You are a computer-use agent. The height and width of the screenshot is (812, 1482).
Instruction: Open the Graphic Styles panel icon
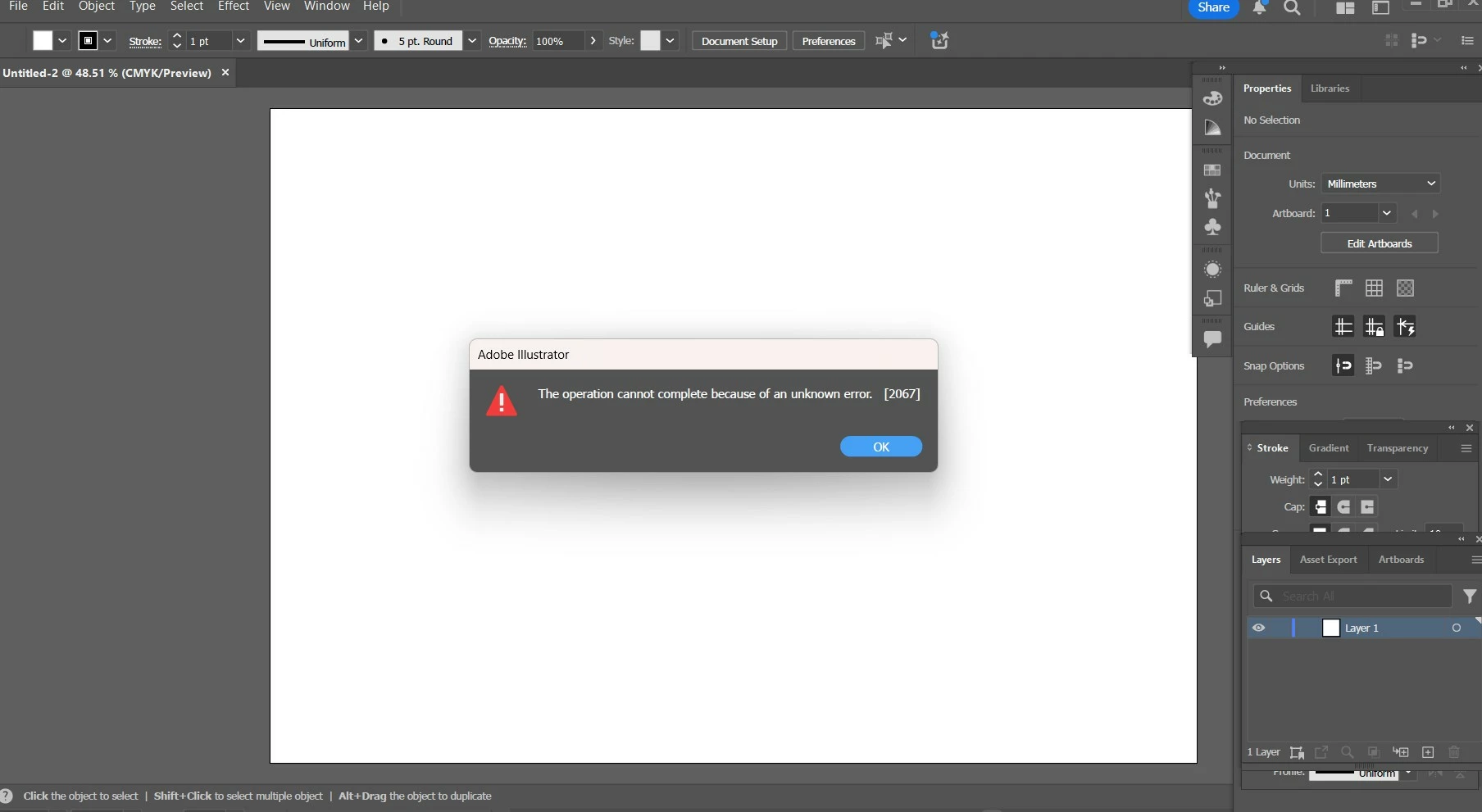coord(1212,298)
